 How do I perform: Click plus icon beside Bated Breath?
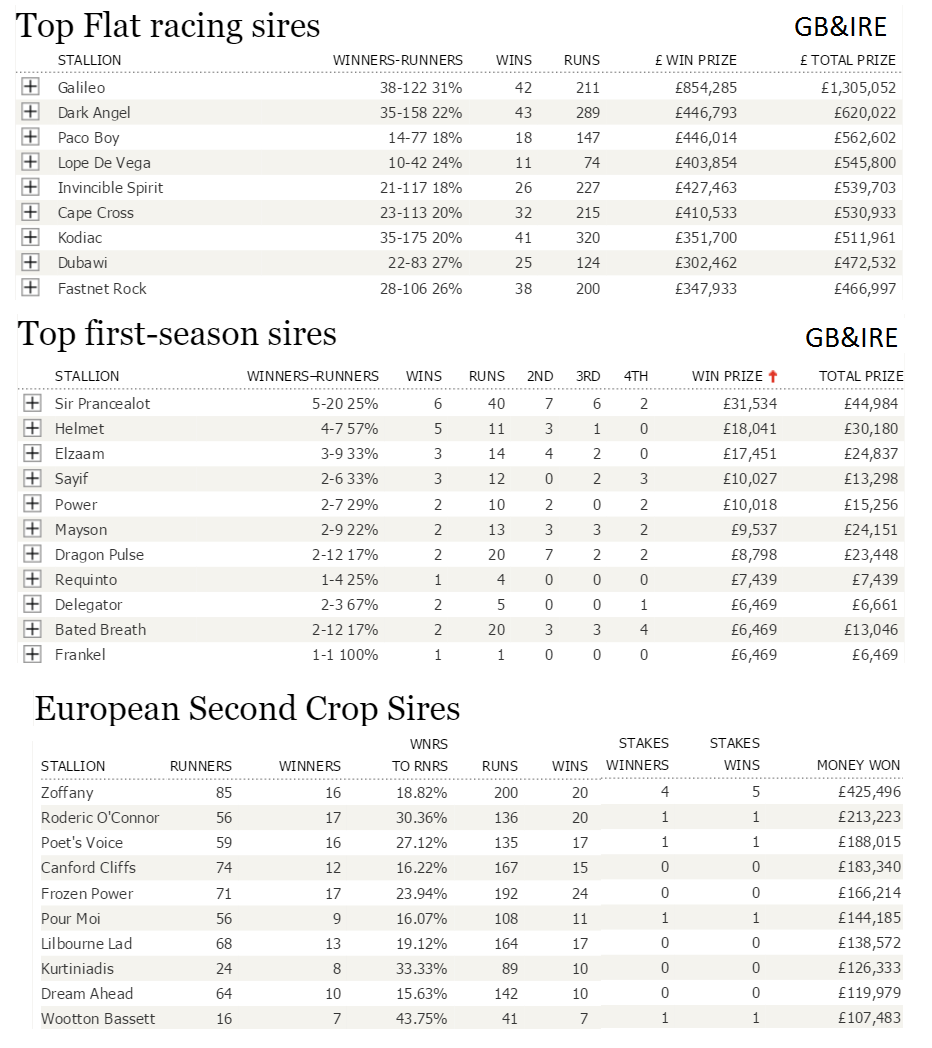coord(32,629)
